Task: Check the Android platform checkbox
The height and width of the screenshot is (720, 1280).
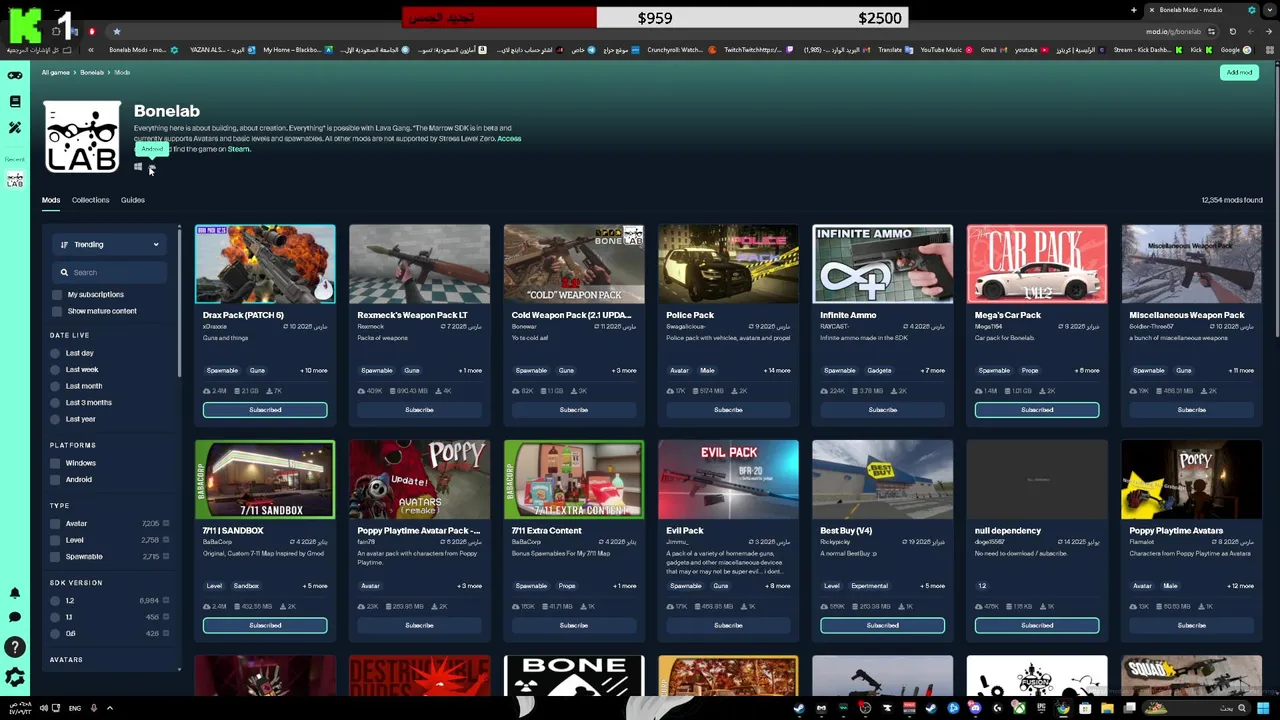Action: (x=55, y=480)
